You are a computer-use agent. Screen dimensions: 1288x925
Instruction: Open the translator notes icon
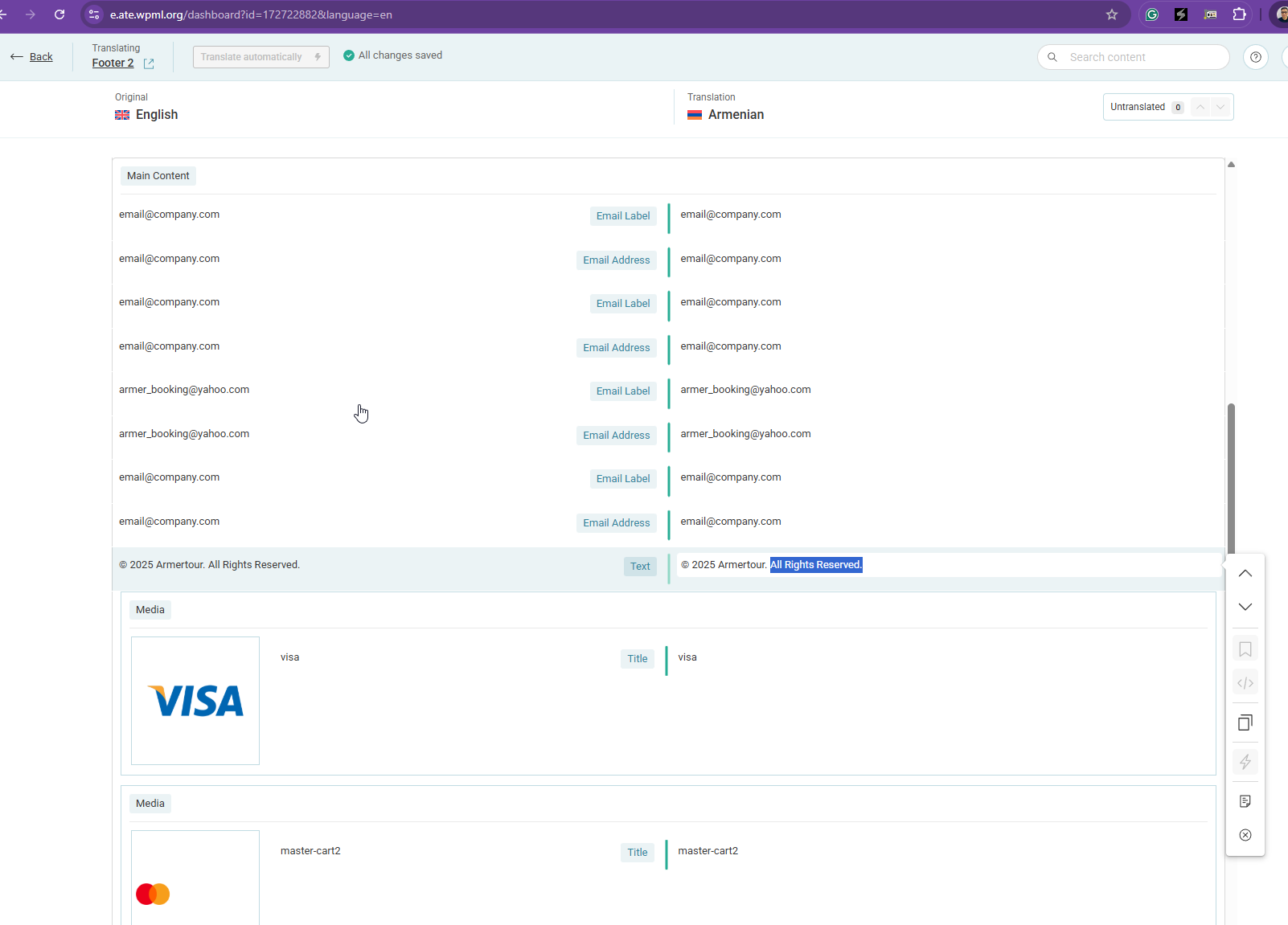(1245, 801)
